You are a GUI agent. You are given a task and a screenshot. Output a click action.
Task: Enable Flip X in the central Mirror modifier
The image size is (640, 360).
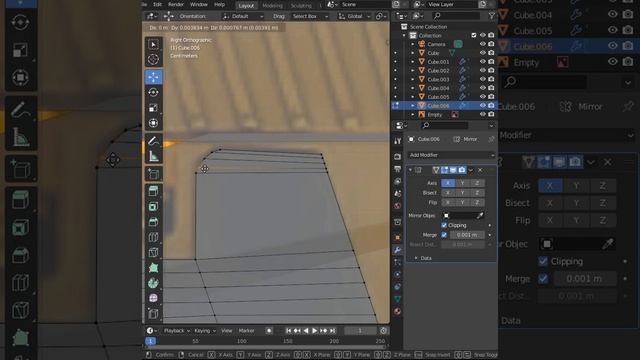point(448,202)
